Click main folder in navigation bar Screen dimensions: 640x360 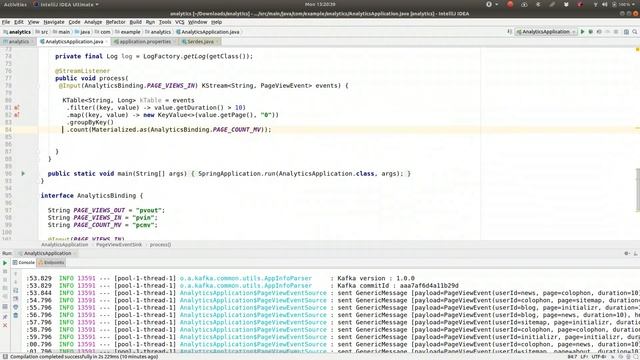(61, 32)
